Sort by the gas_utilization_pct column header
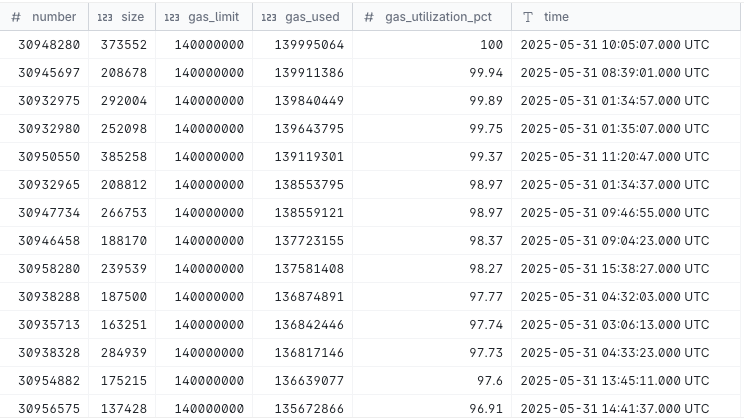Image resolution: width=744 pixels, height=419 pixels. tap(432, 17)
